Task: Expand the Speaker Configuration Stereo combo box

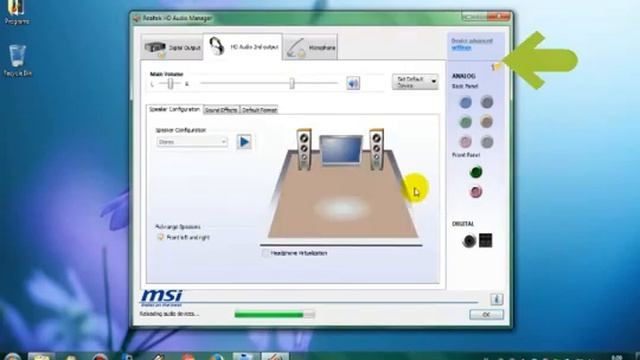Action: [x=192, y=142]
